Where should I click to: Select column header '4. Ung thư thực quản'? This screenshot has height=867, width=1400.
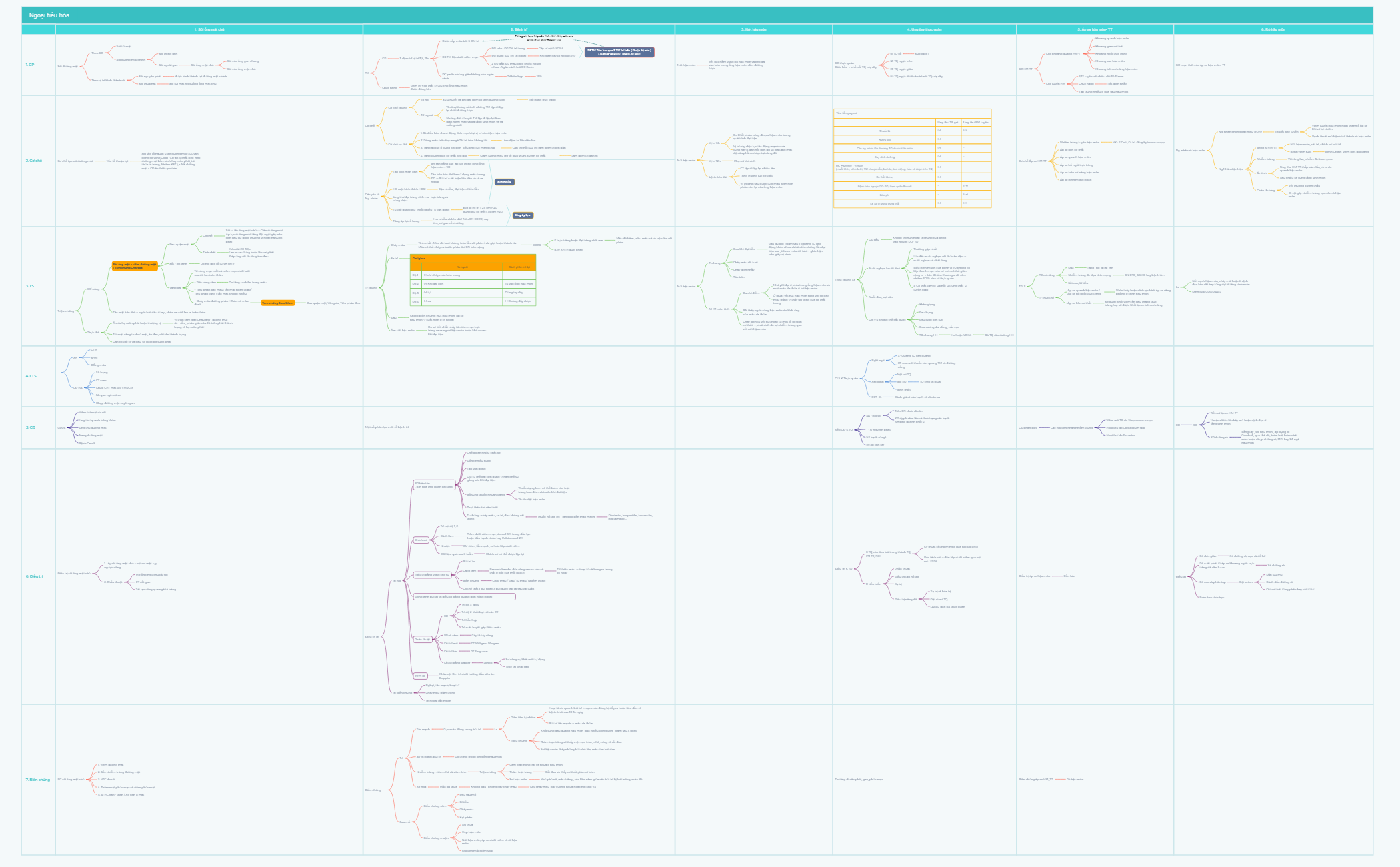924,29
